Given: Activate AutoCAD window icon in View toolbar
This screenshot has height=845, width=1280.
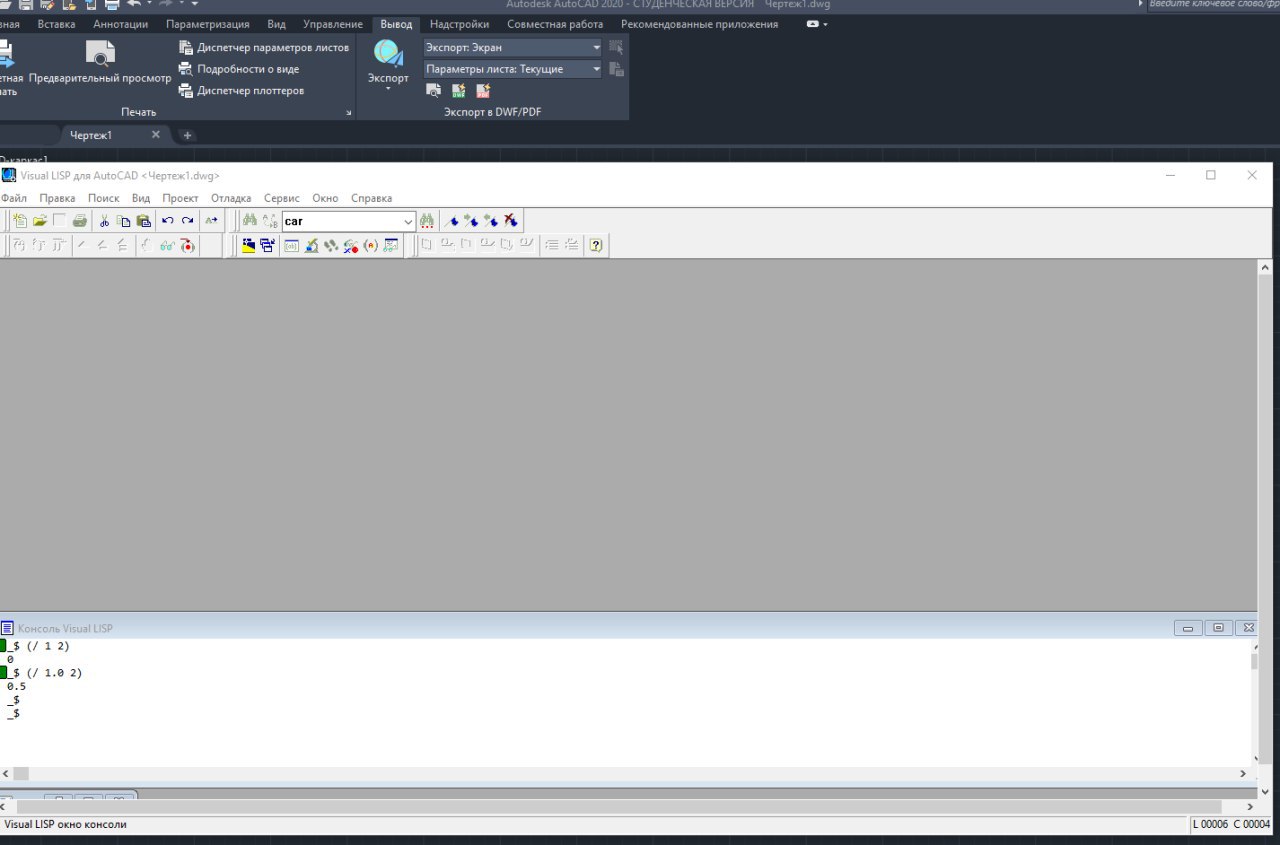Looking at the screenshot, I should 249,245.
